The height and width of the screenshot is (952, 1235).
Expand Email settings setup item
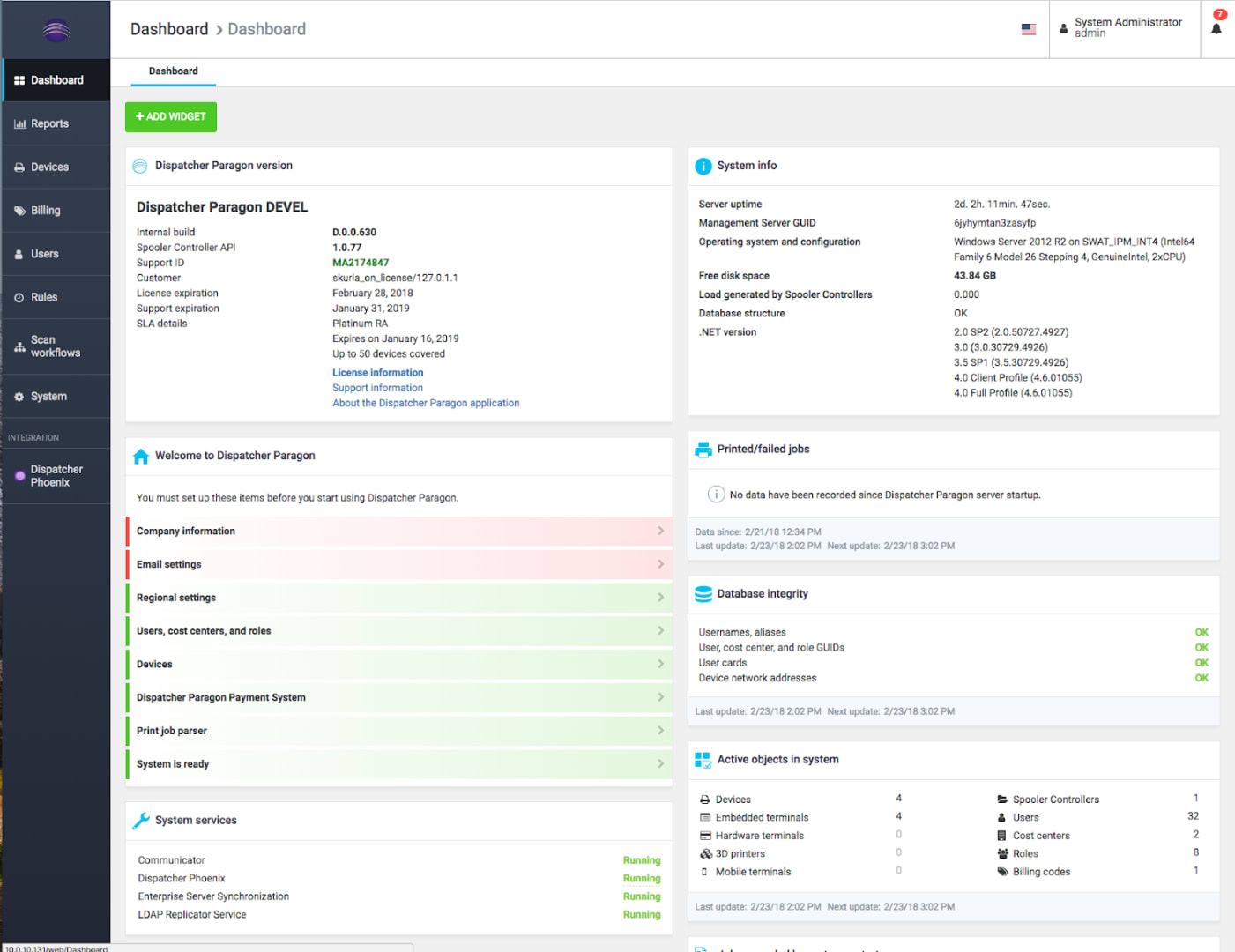point(399,564)
